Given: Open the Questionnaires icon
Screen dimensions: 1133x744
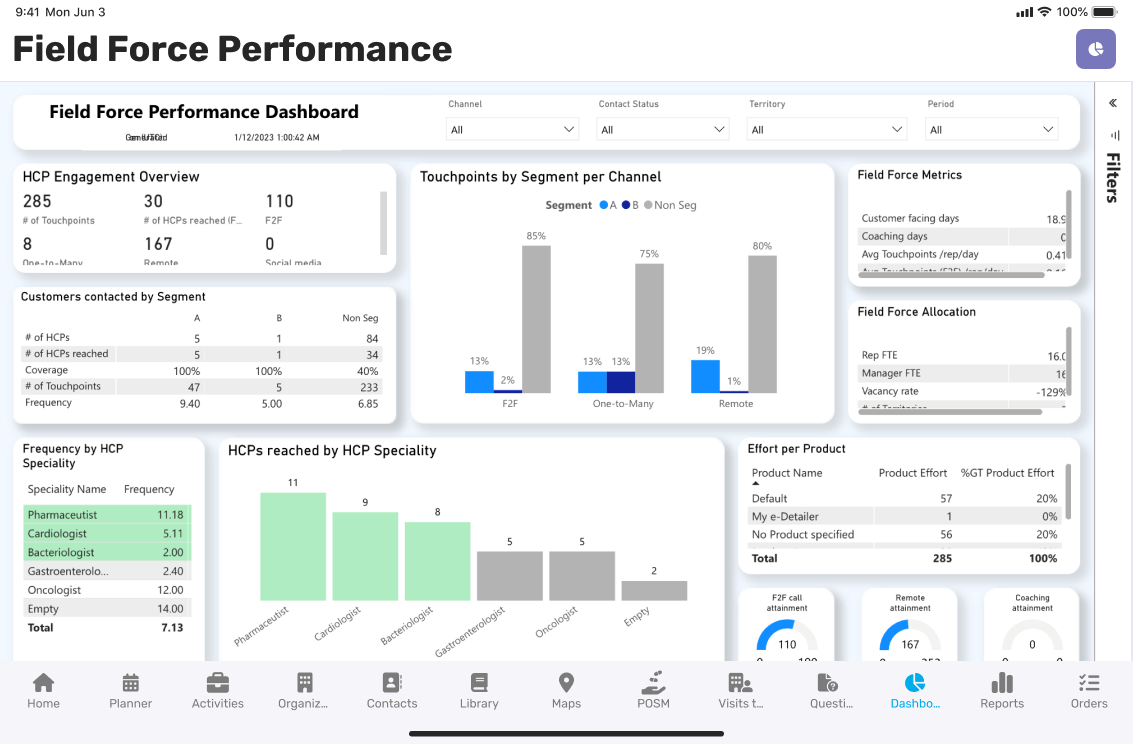Looking at the screenshot, I should [827, 682].
